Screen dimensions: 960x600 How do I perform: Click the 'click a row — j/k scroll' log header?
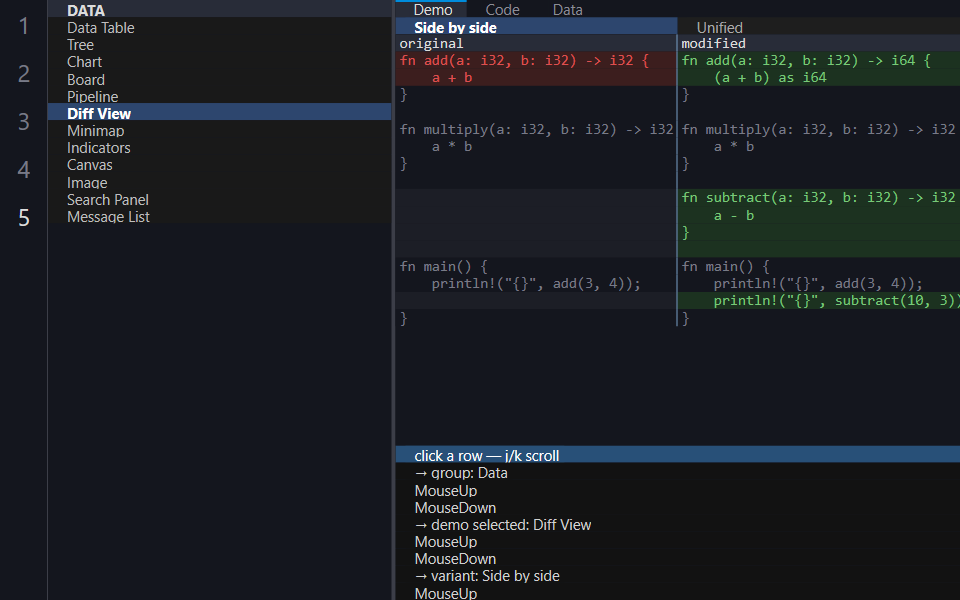click(x=678, y=456)
